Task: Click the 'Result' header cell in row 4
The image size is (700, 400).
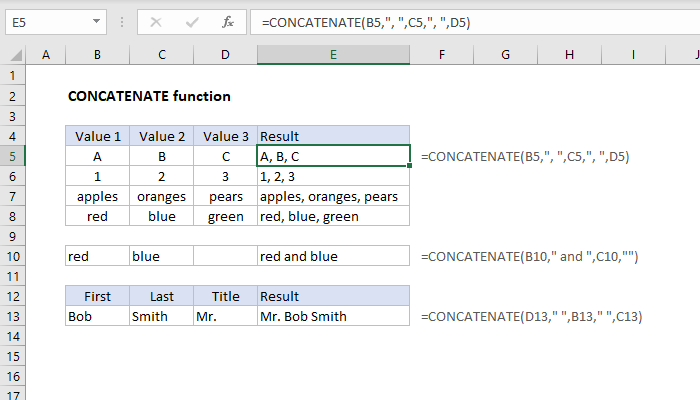Action: [333, 136]
